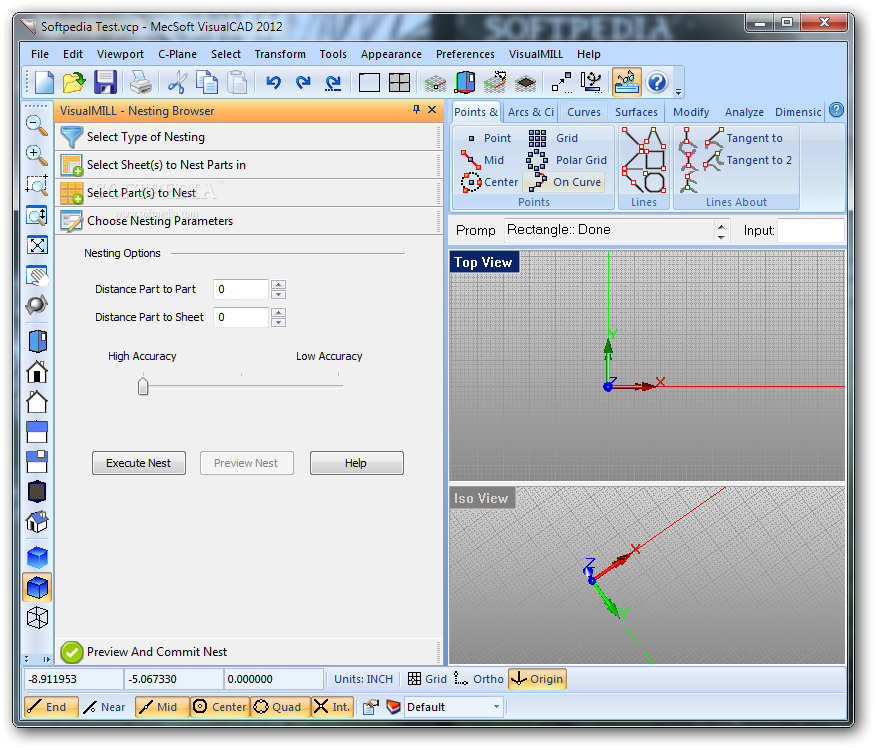The image size is (875, 748).
Task: Toggle the VisualMILL browser toolbar icon
Action: (x=626, y=83)
